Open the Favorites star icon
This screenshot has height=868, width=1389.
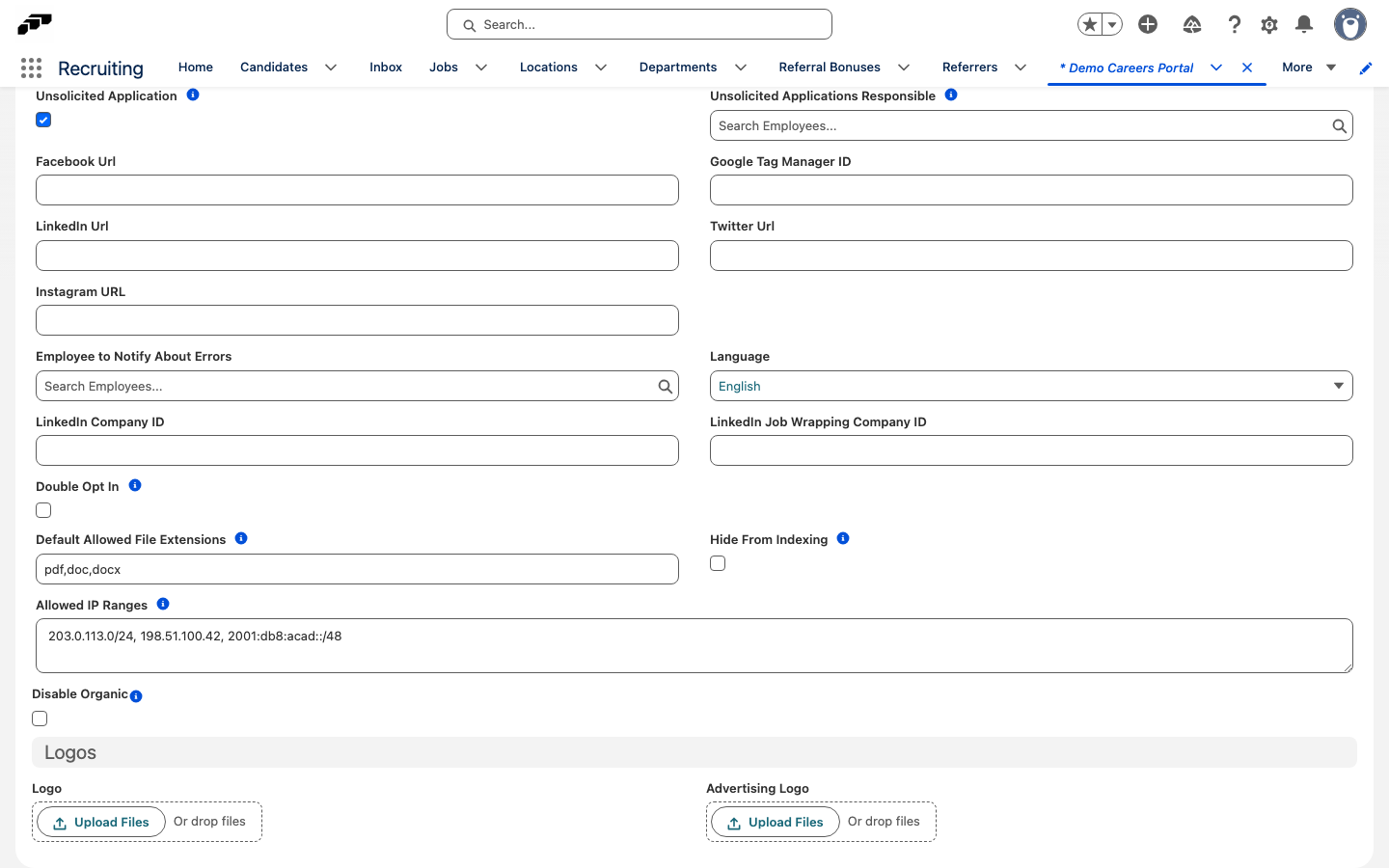click(x=1090, y=24)
